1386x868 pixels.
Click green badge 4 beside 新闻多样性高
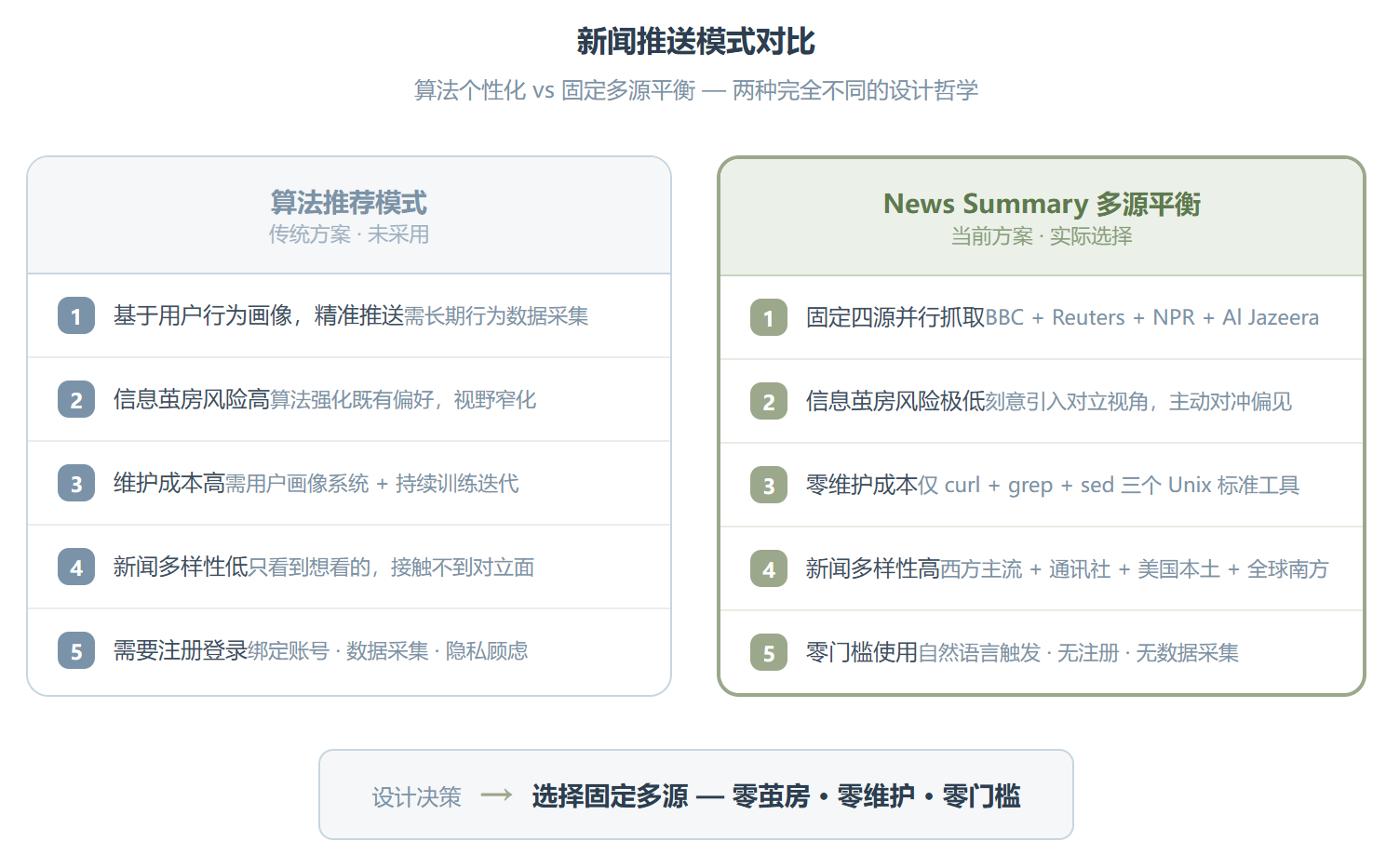click(769, 568)
